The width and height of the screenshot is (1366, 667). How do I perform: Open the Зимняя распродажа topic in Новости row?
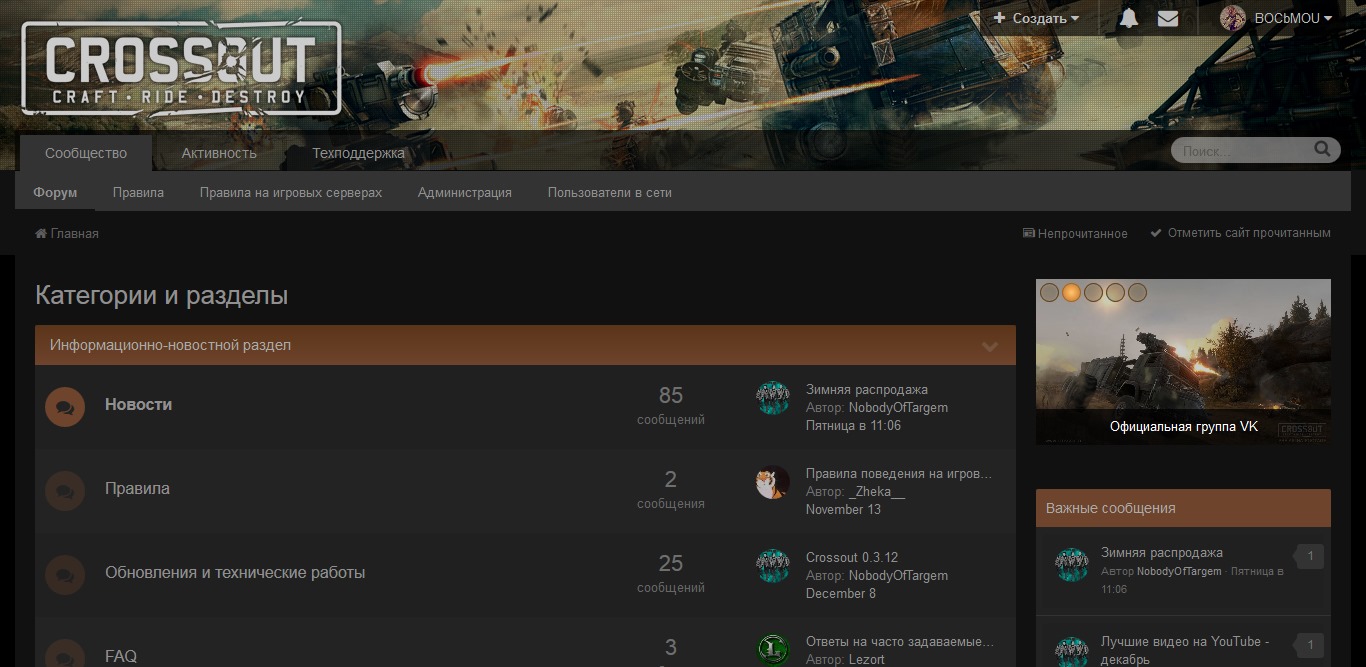[867, 389]
